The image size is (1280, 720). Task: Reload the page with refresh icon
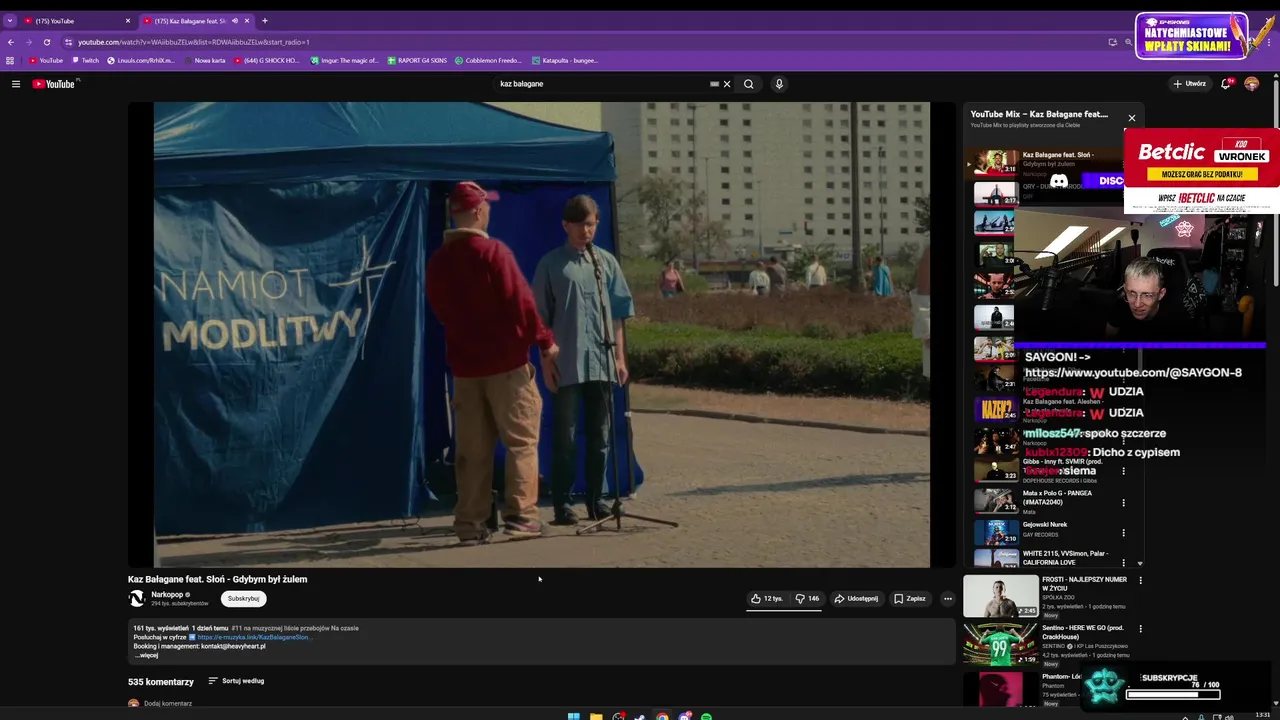tap(47, 42)
